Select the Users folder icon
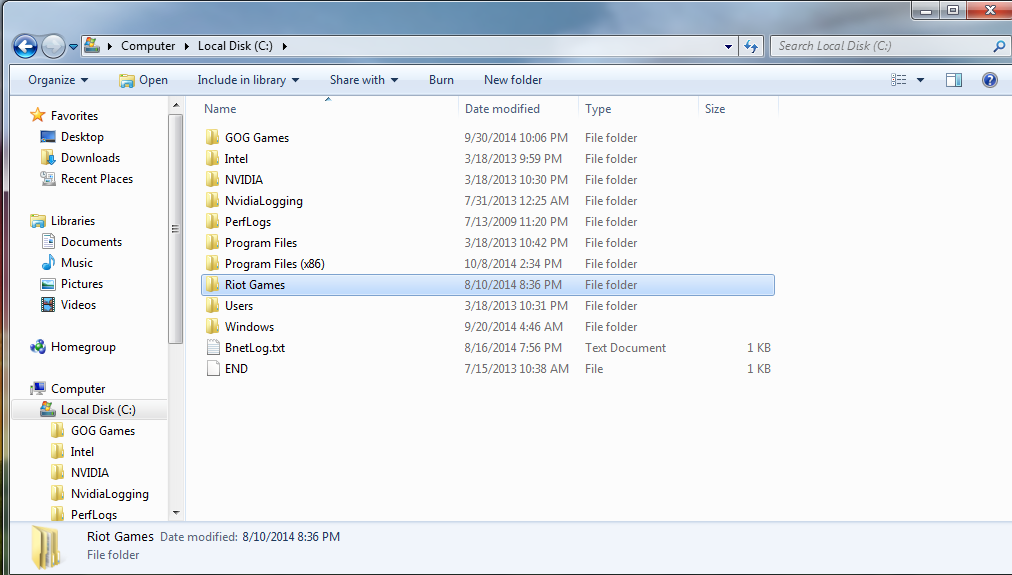 (212, 305)
